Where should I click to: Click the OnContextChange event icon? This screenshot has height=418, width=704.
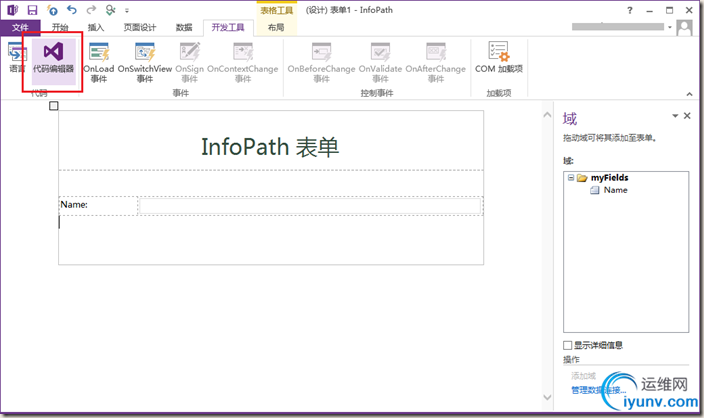point(243,52)
